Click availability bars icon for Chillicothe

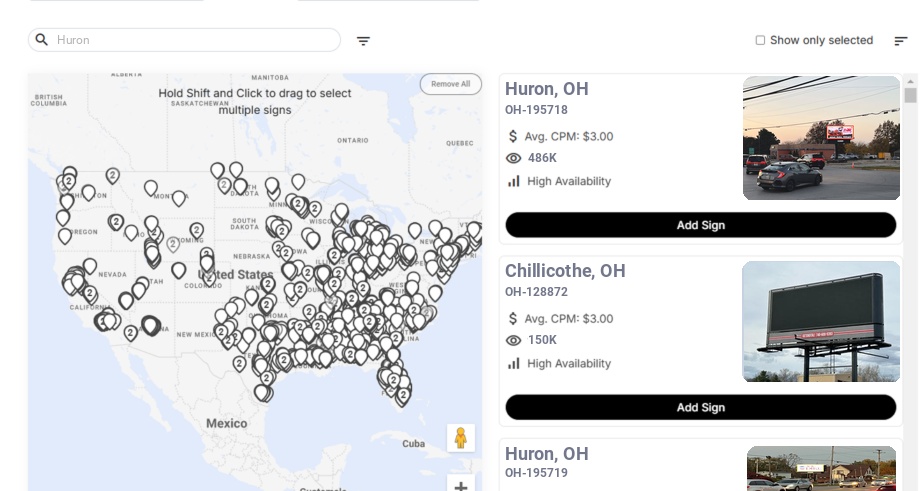tap(514, 363)
